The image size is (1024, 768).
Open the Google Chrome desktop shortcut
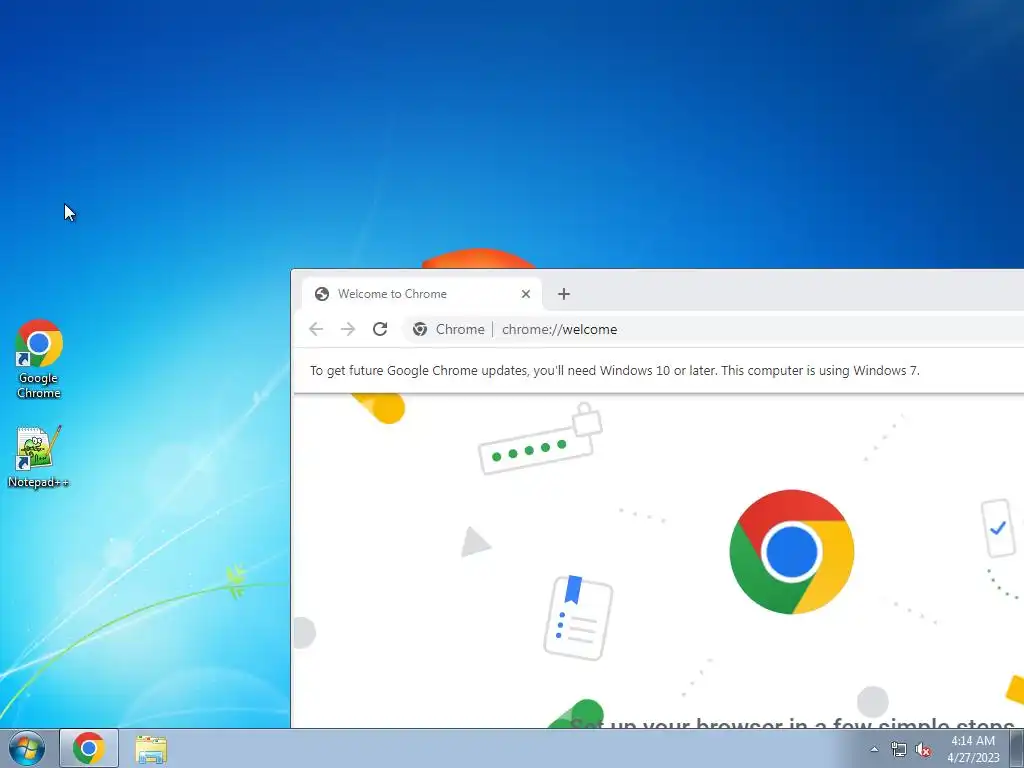point(39,359)
